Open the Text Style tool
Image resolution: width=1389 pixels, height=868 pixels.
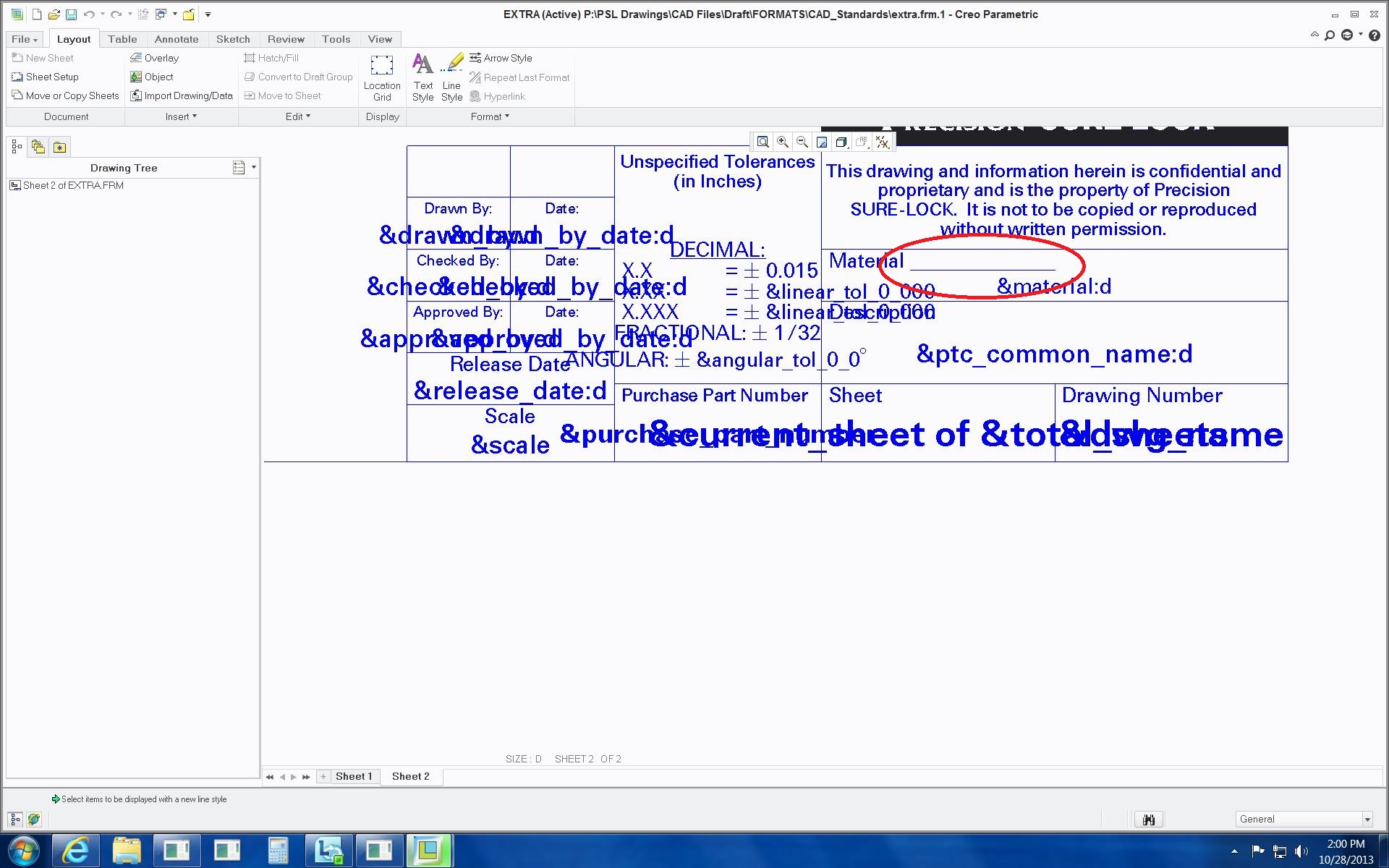click(423, 78)
